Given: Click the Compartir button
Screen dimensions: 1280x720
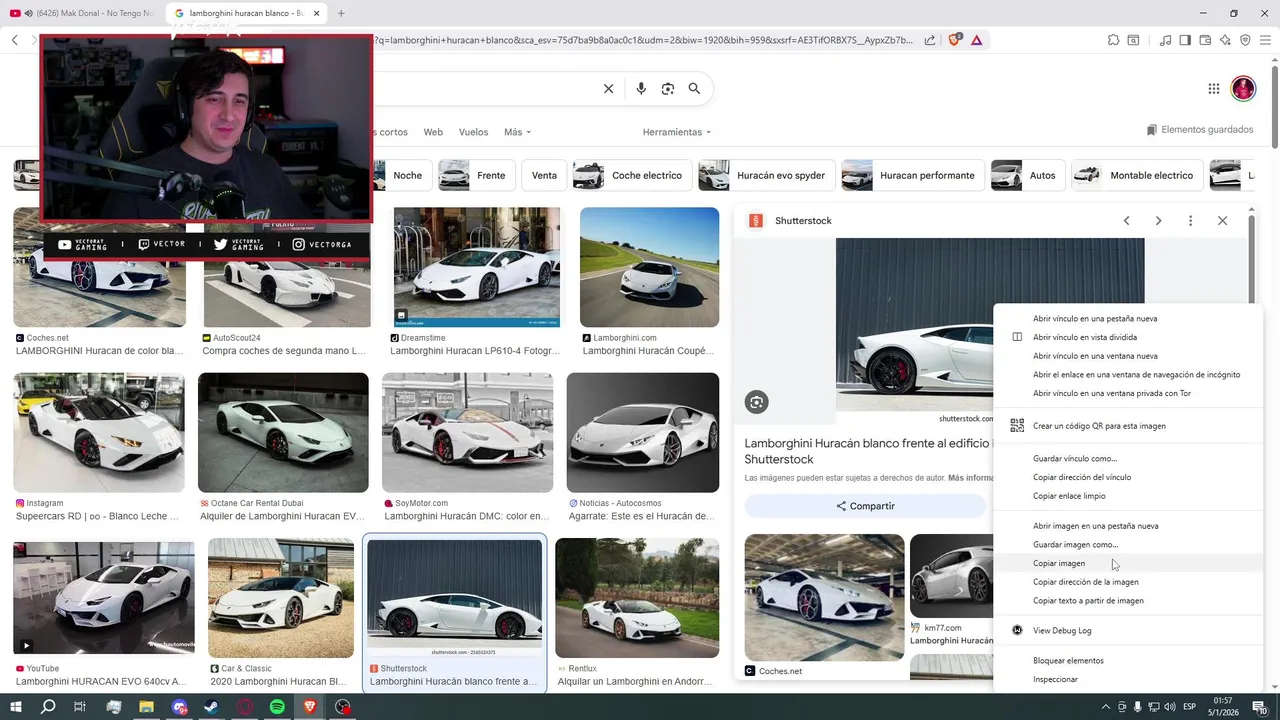Looking at the screenshot, I should click(x=865, y=506).
